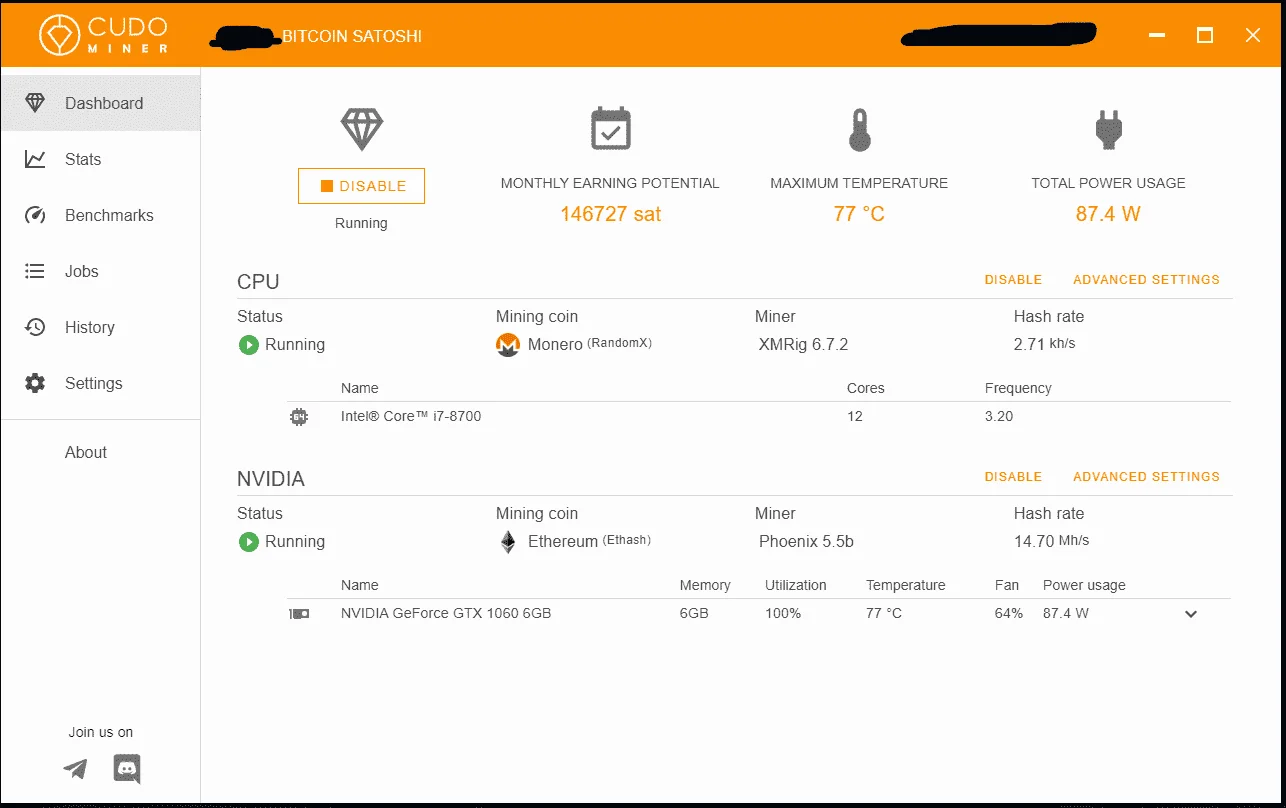Click the Settings gear icon
The height and width of the screenshot is (808, 1286).
[35, 383]
